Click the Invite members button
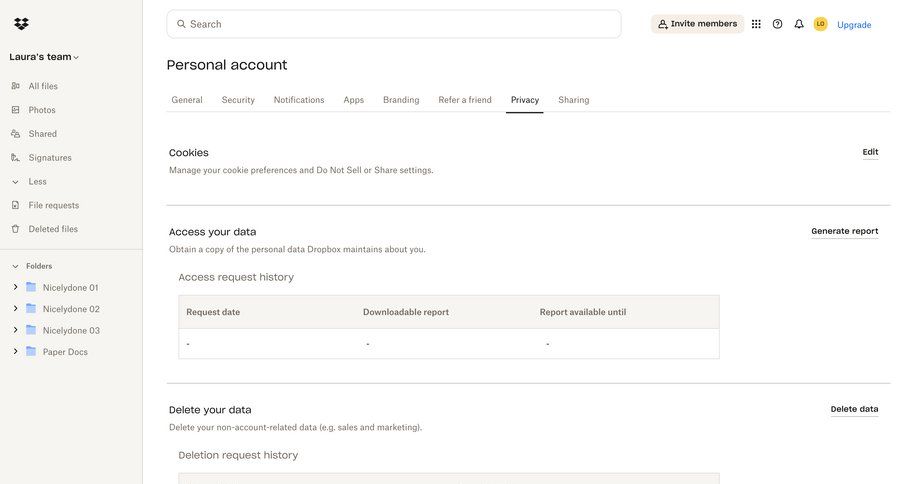 697,24
